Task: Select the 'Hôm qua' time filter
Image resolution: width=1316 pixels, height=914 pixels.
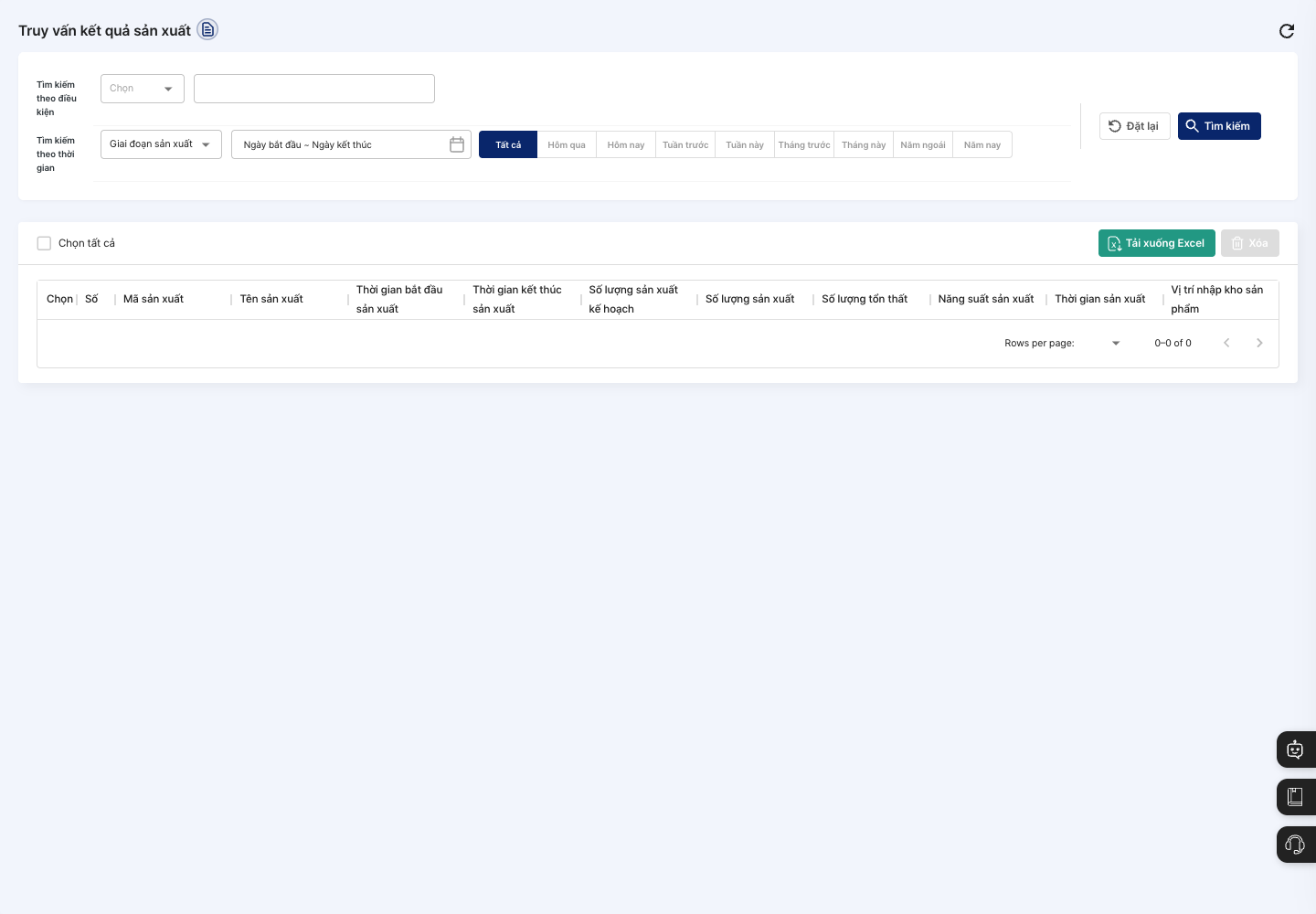Action: 567,144
